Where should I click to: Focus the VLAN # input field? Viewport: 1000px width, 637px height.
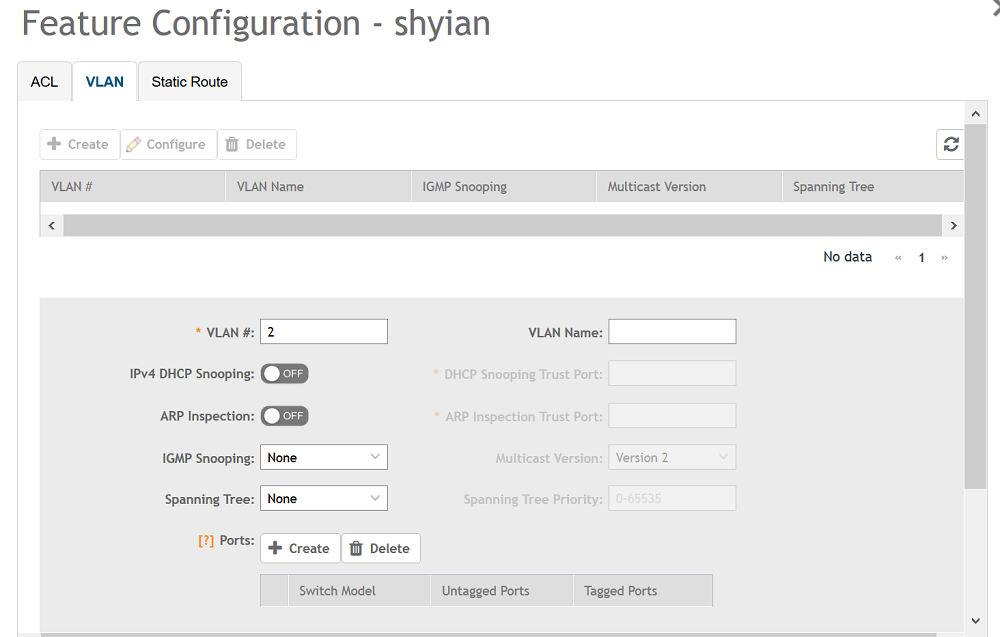[x=323, y=332]
